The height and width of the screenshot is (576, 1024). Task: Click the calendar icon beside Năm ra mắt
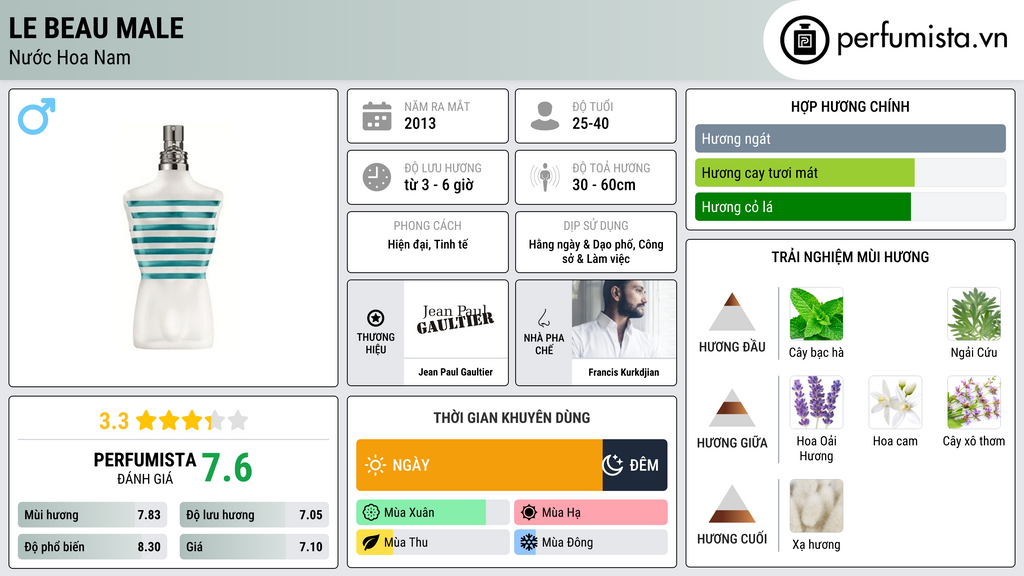[x=377, y=116]
